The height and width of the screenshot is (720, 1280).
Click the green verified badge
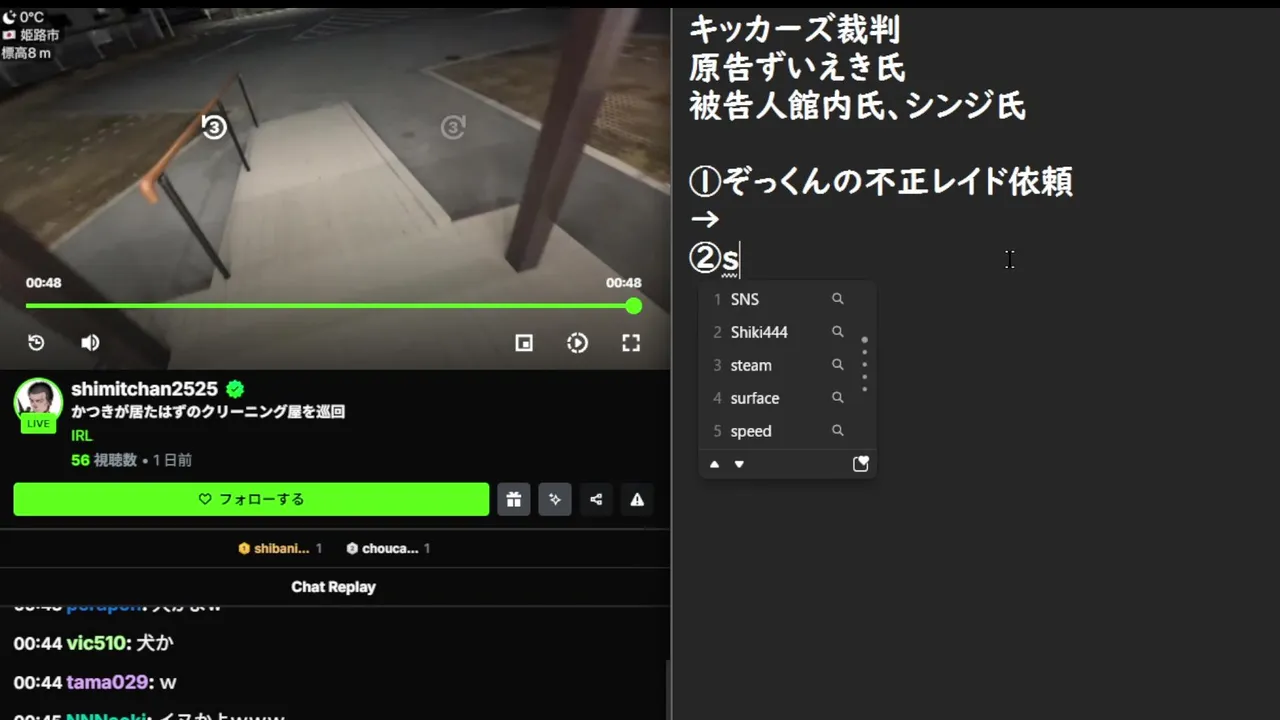(x=235, y=389)
